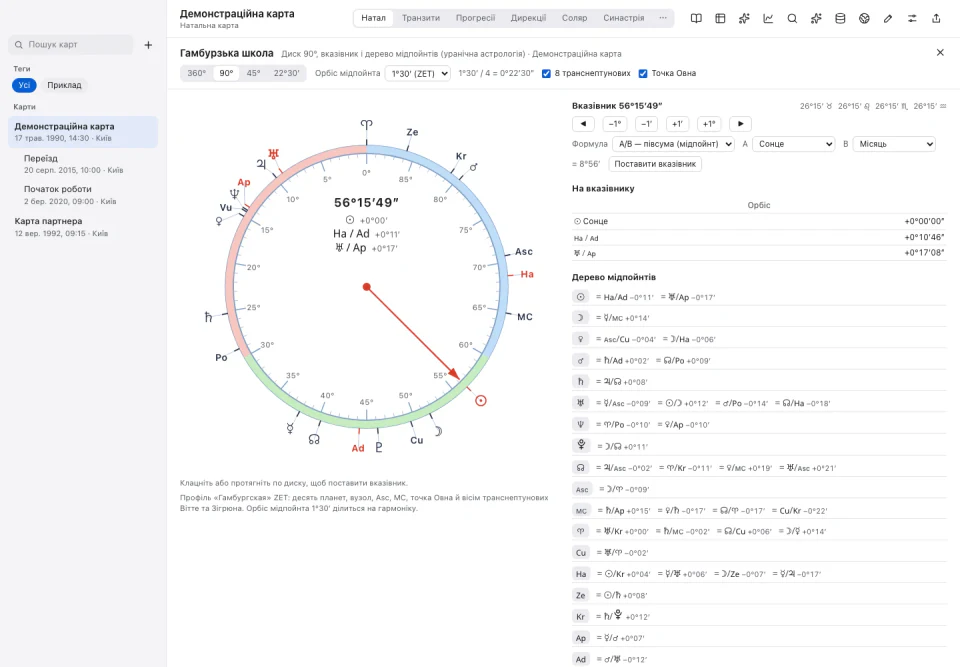
Task: Select the Saturn glyph in midpoint tree
Action: pos(580,382)
